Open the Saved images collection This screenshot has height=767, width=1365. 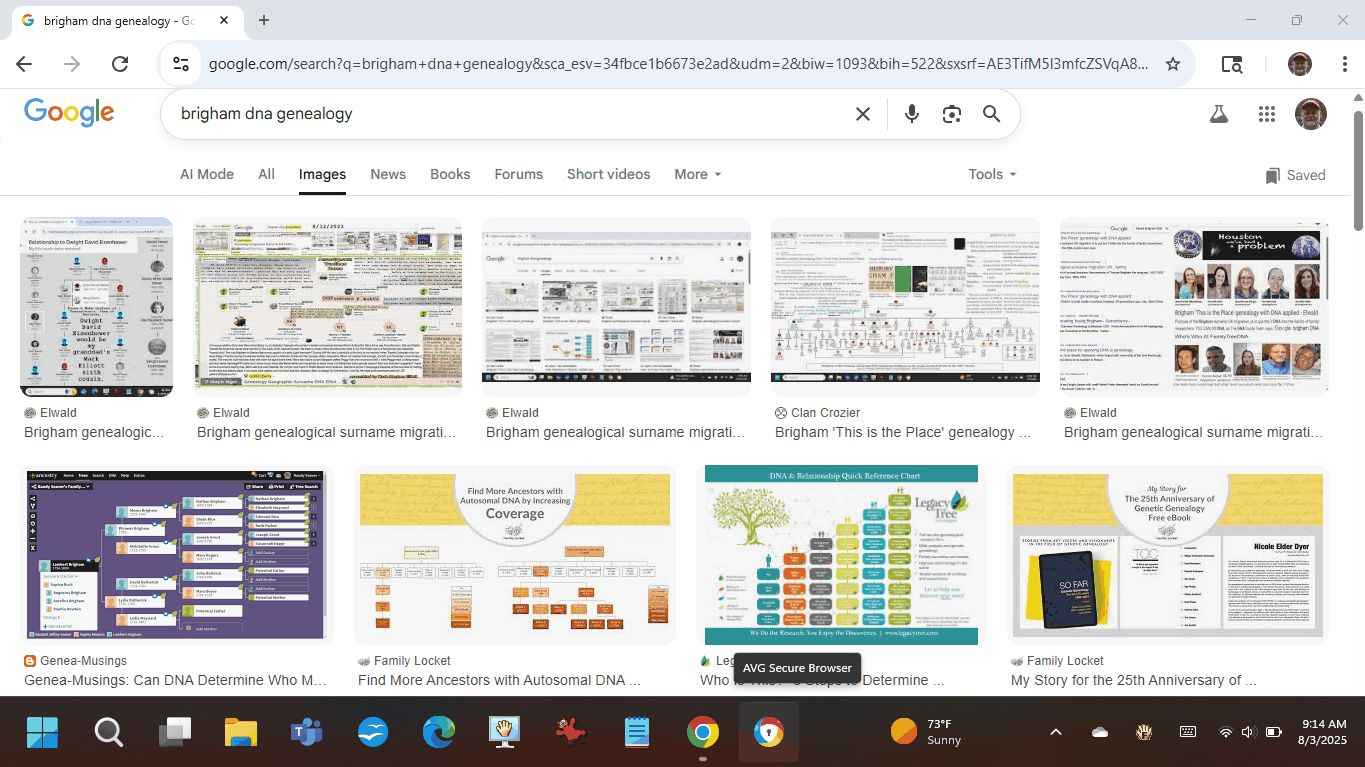coord(1295,175)
